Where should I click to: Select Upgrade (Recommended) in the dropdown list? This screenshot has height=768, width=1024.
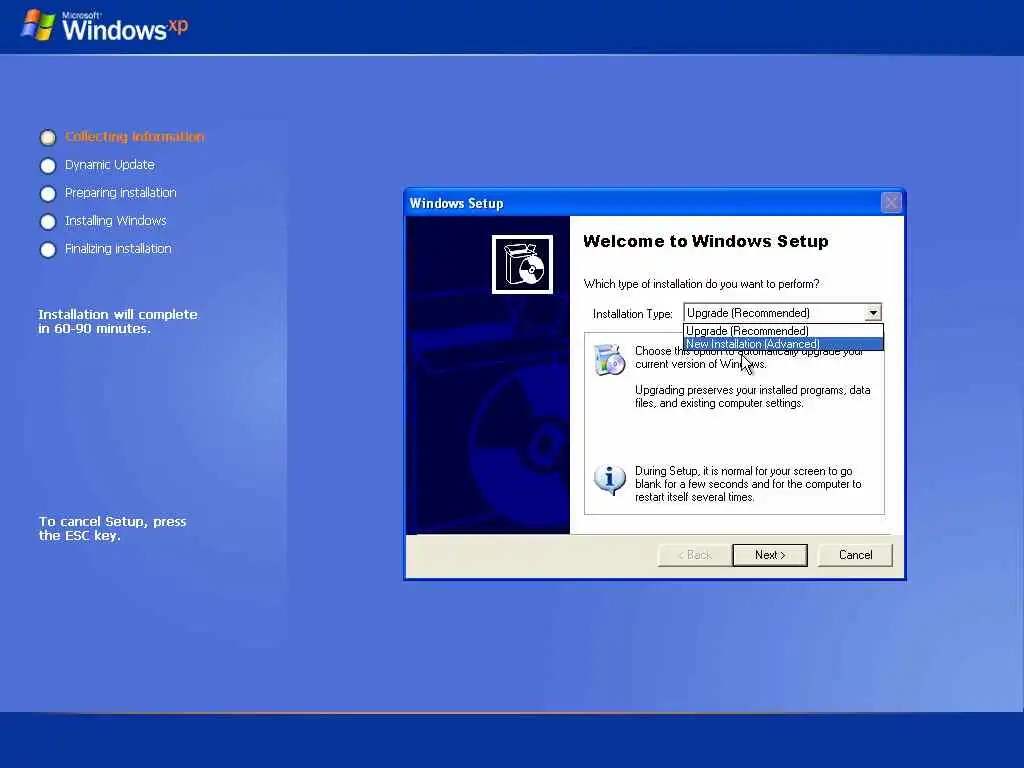pyautogui.click(x=783, y=331)
